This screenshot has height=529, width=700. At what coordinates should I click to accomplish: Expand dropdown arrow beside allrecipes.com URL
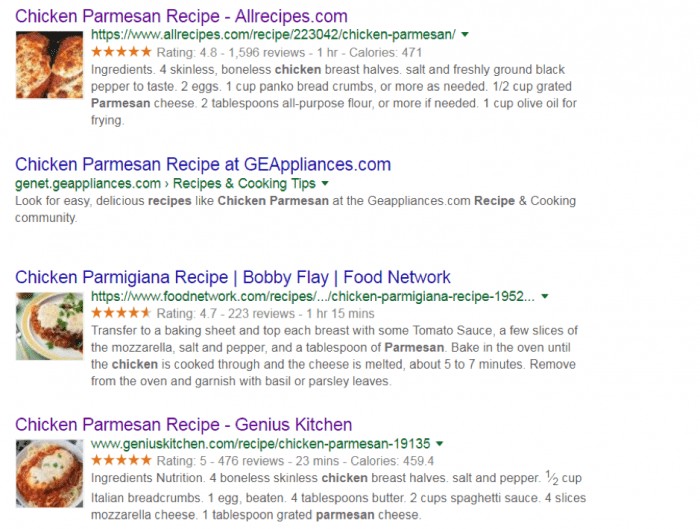point(465,34)
